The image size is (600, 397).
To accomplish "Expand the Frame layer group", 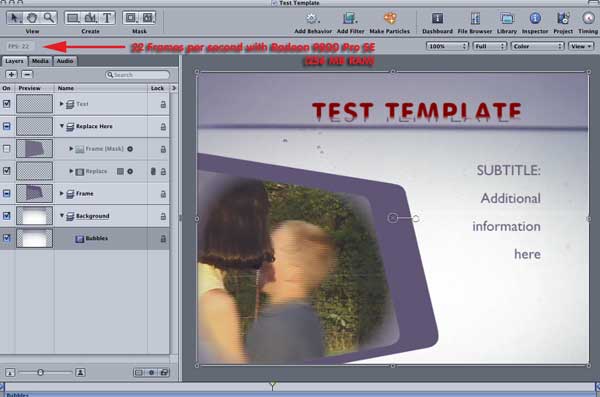I will tap(62, 193).
